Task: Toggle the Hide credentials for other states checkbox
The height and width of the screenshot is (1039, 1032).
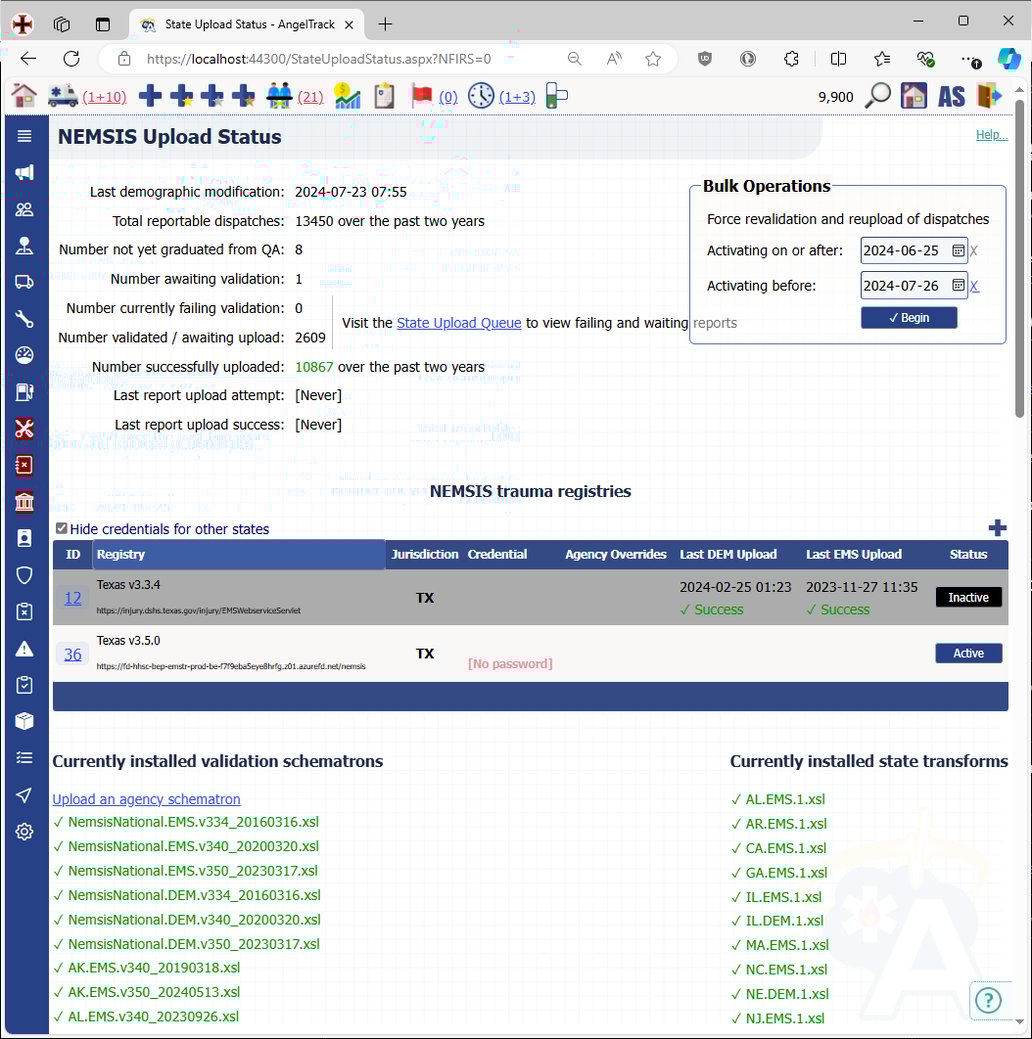Action: (x=61, y=528)
